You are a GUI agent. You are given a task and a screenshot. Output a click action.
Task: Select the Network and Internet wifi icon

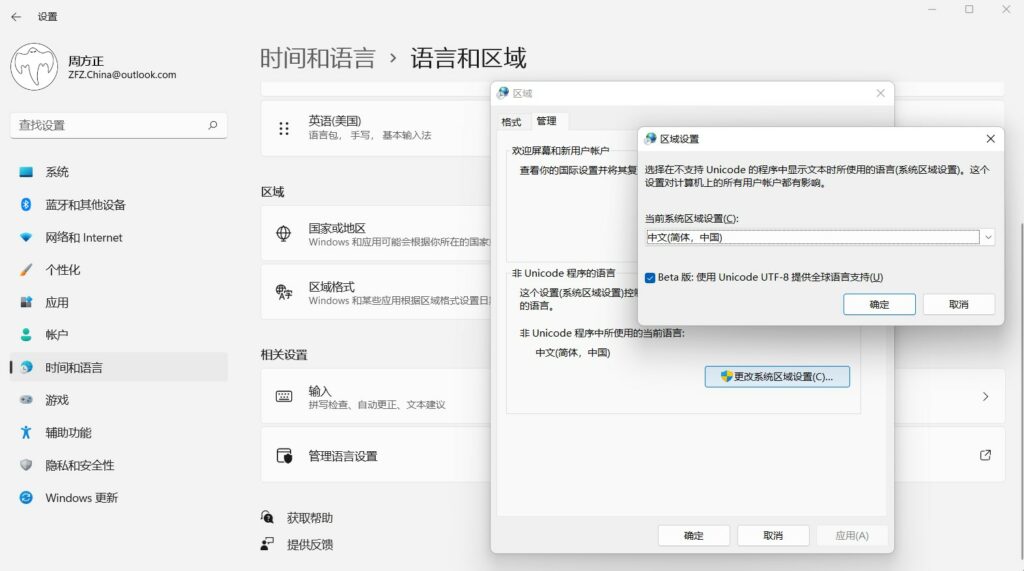[26, 238]
